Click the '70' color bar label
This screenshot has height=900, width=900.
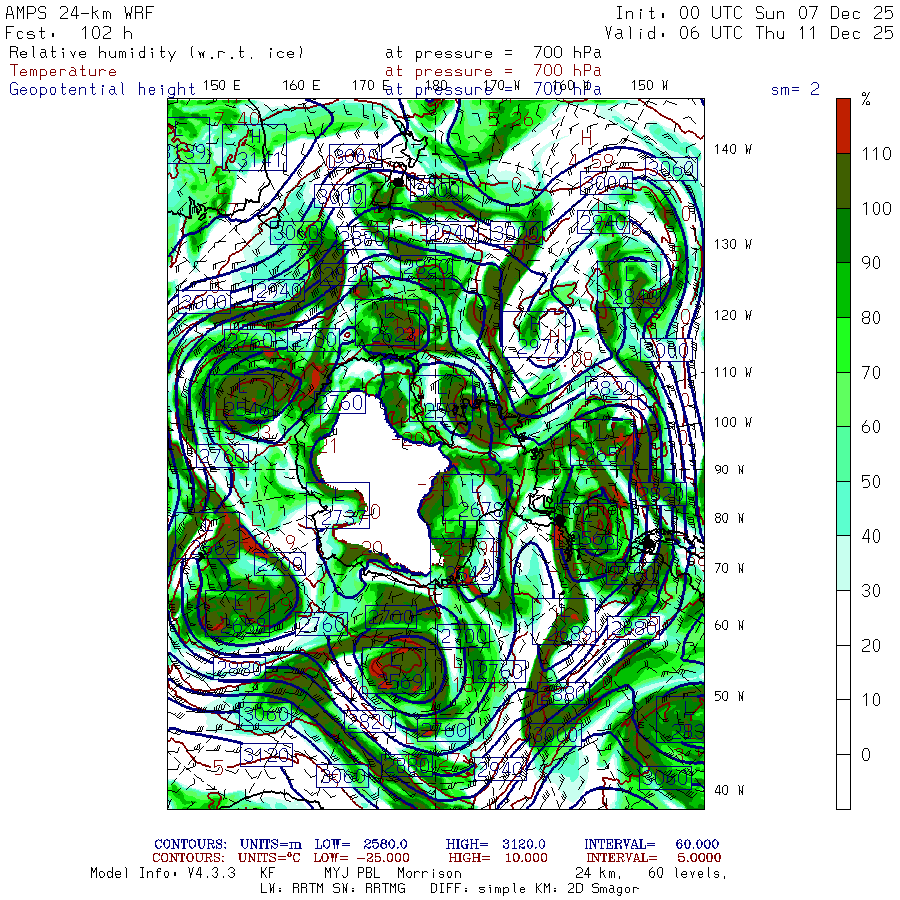click(871, 373)
